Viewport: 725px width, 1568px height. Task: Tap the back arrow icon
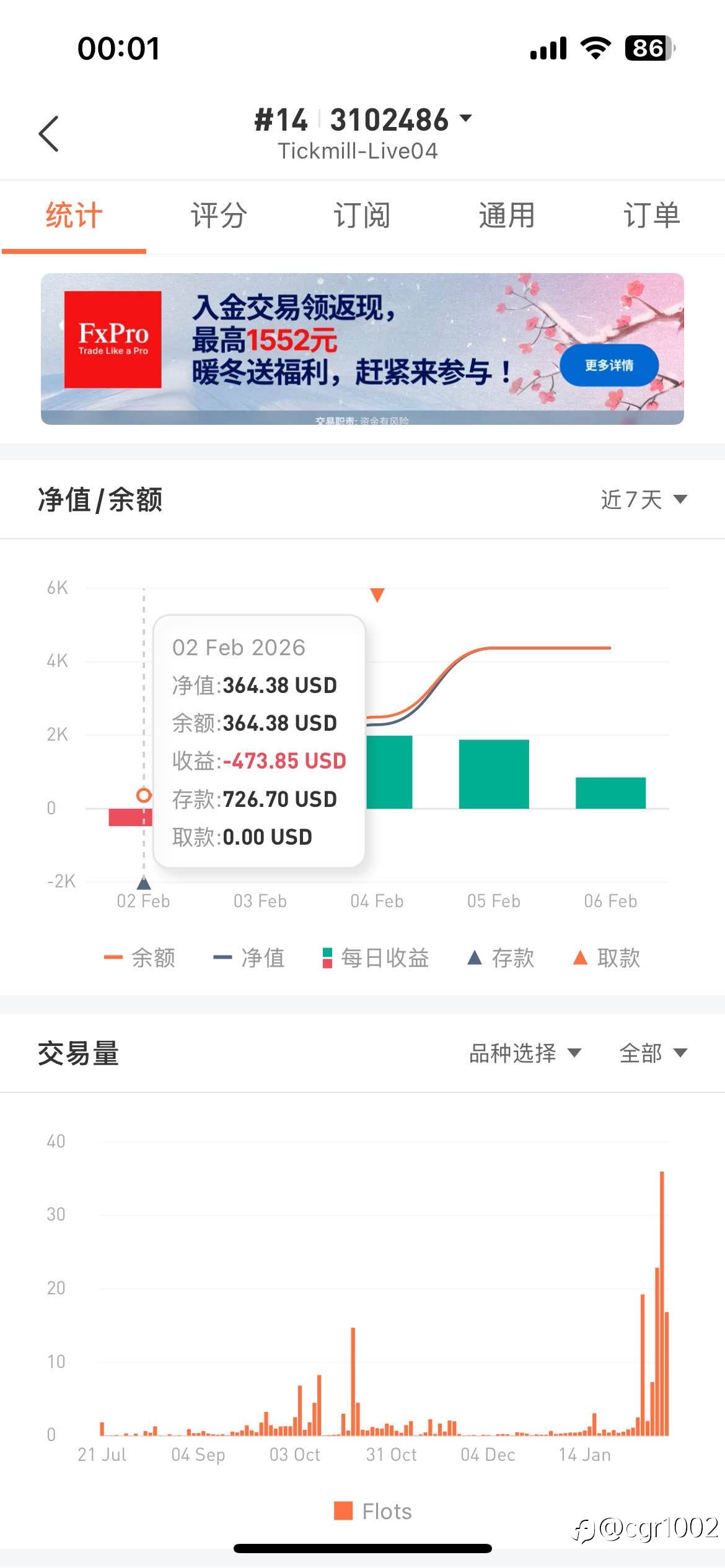[49, 133]
